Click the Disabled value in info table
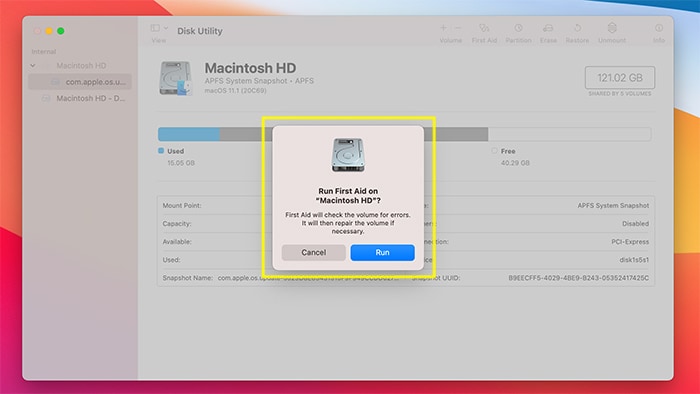The width and height of the screenshot is (700, 394). pos(635,224)
